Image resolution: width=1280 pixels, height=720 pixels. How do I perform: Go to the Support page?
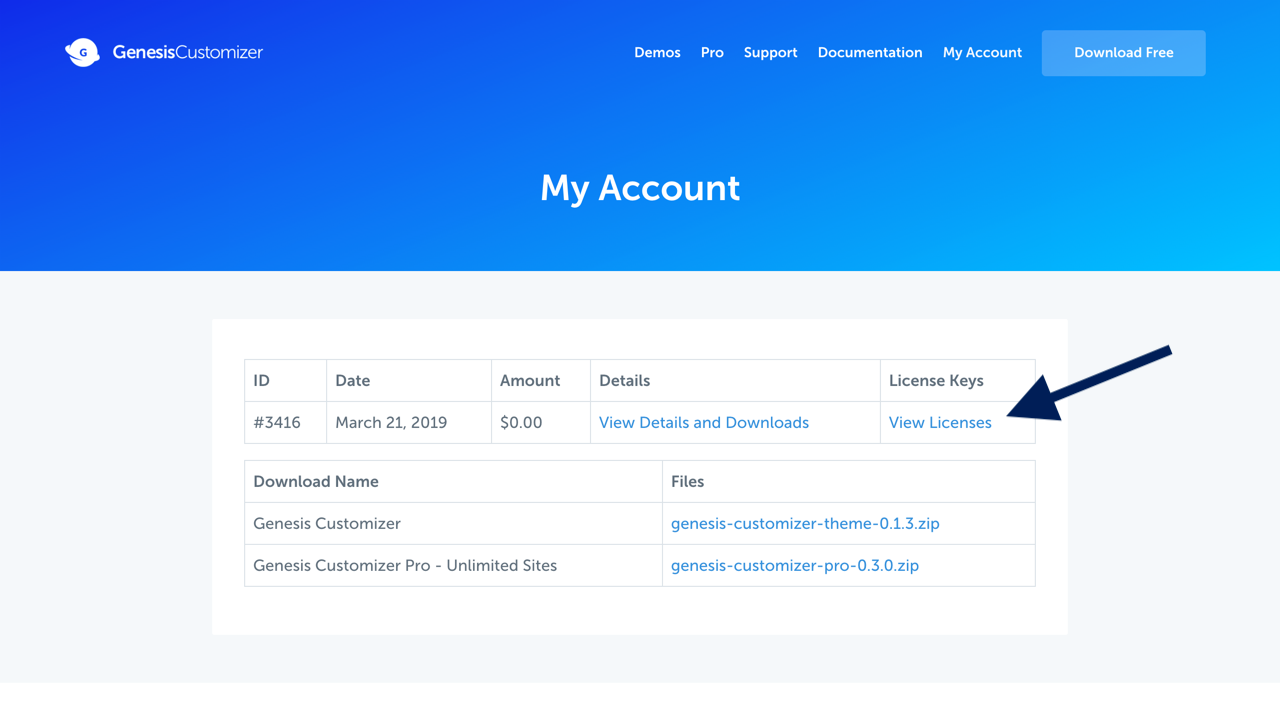(770, 53)
